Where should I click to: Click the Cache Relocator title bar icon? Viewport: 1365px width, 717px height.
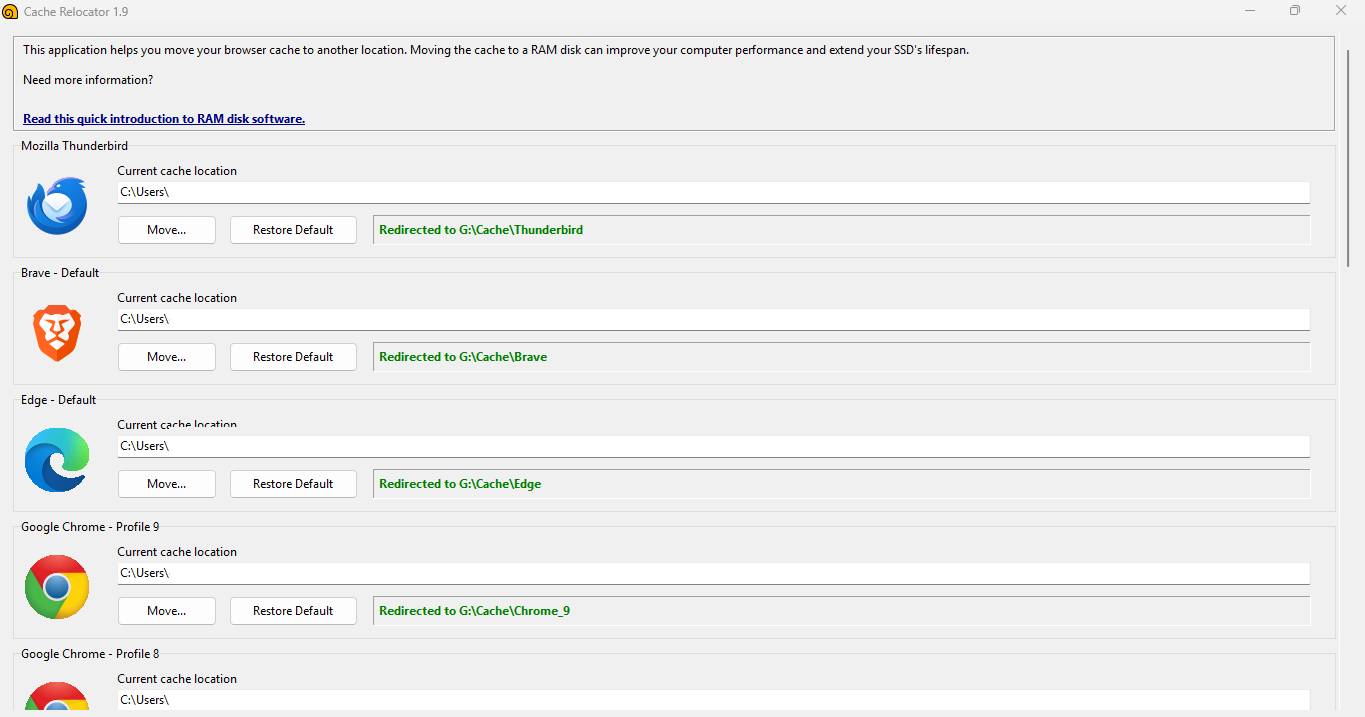[x=10, y=11]
